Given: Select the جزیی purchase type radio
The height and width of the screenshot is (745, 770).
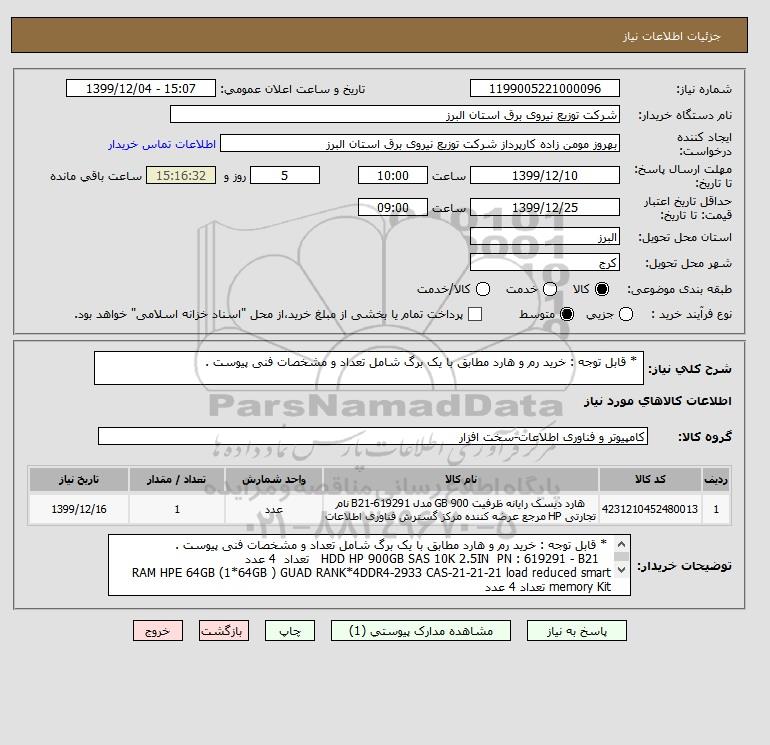Looking at the screenshot, I should click(x=626, y=314).
